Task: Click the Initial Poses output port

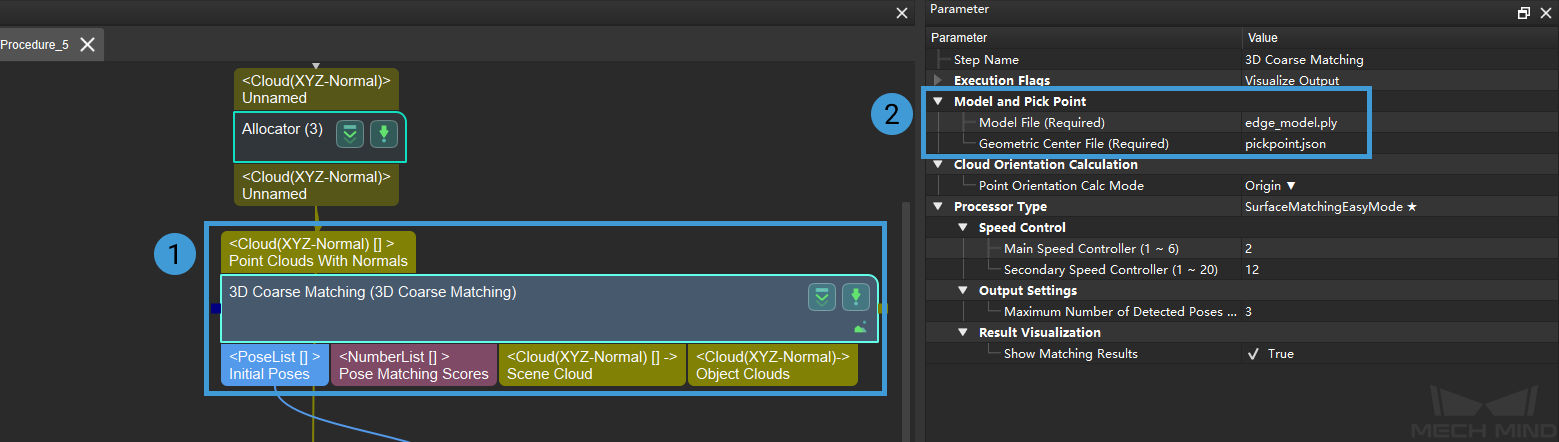Action: (275, 365)
